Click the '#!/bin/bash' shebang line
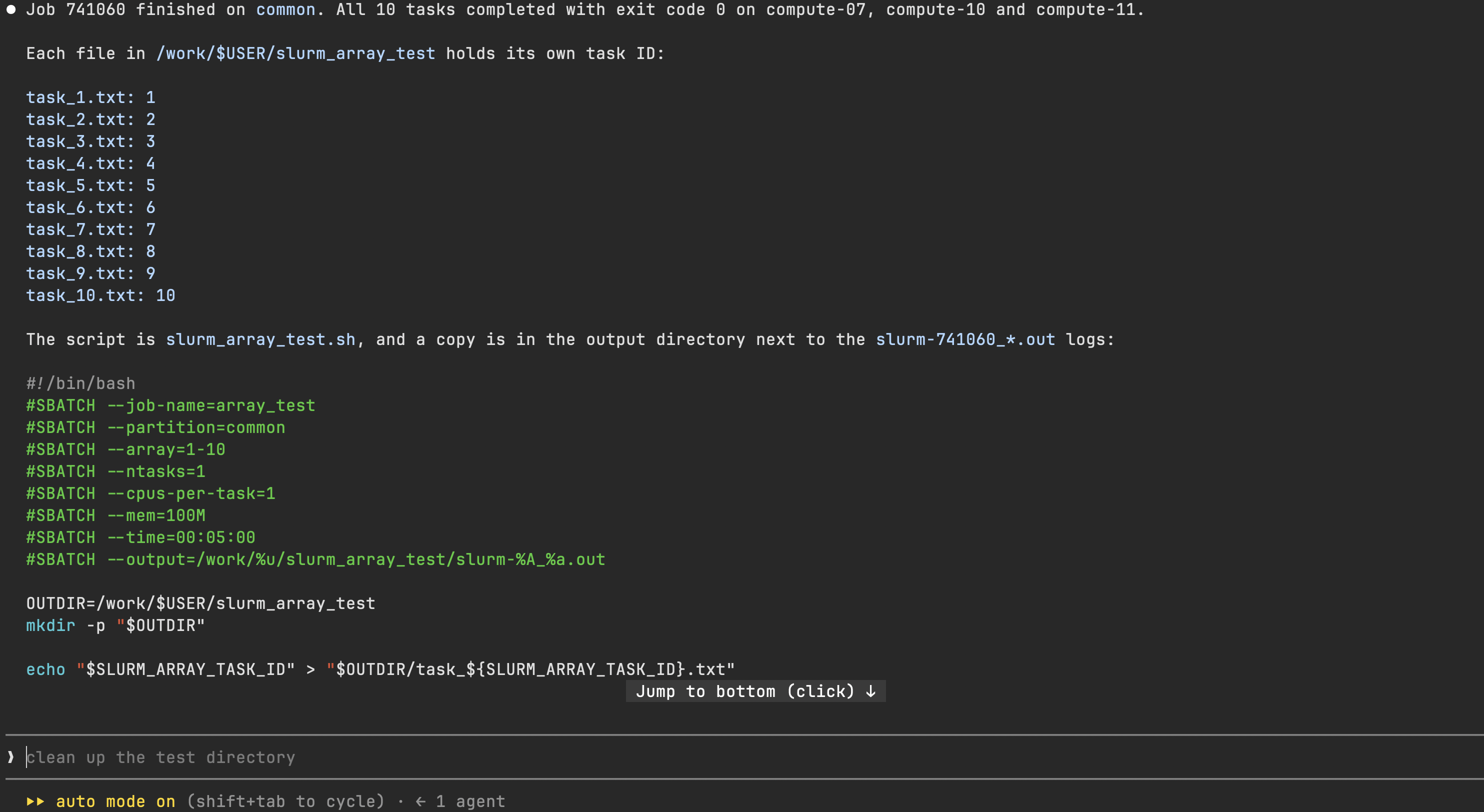This screenshot has height=812, width=1484. (80, 383)
